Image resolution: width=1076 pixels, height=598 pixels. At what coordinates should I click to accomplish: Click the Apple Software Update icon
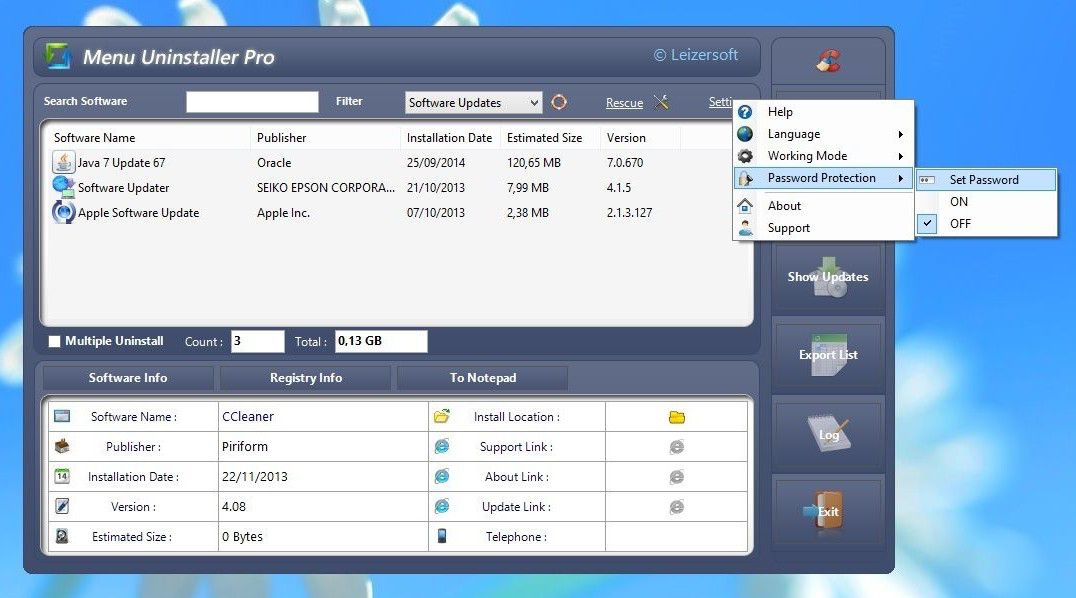pyautogui.click(x=63, y=212)
